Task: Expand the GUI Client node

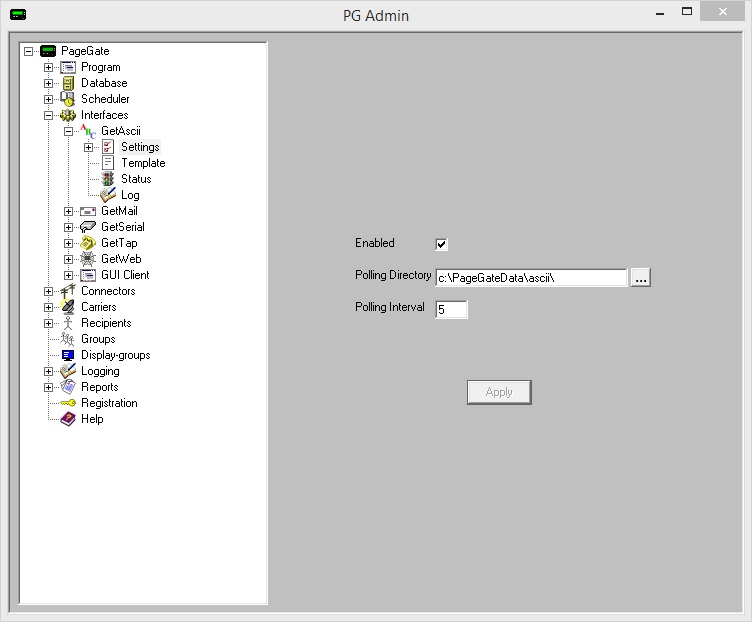Action: coord(69,275)
